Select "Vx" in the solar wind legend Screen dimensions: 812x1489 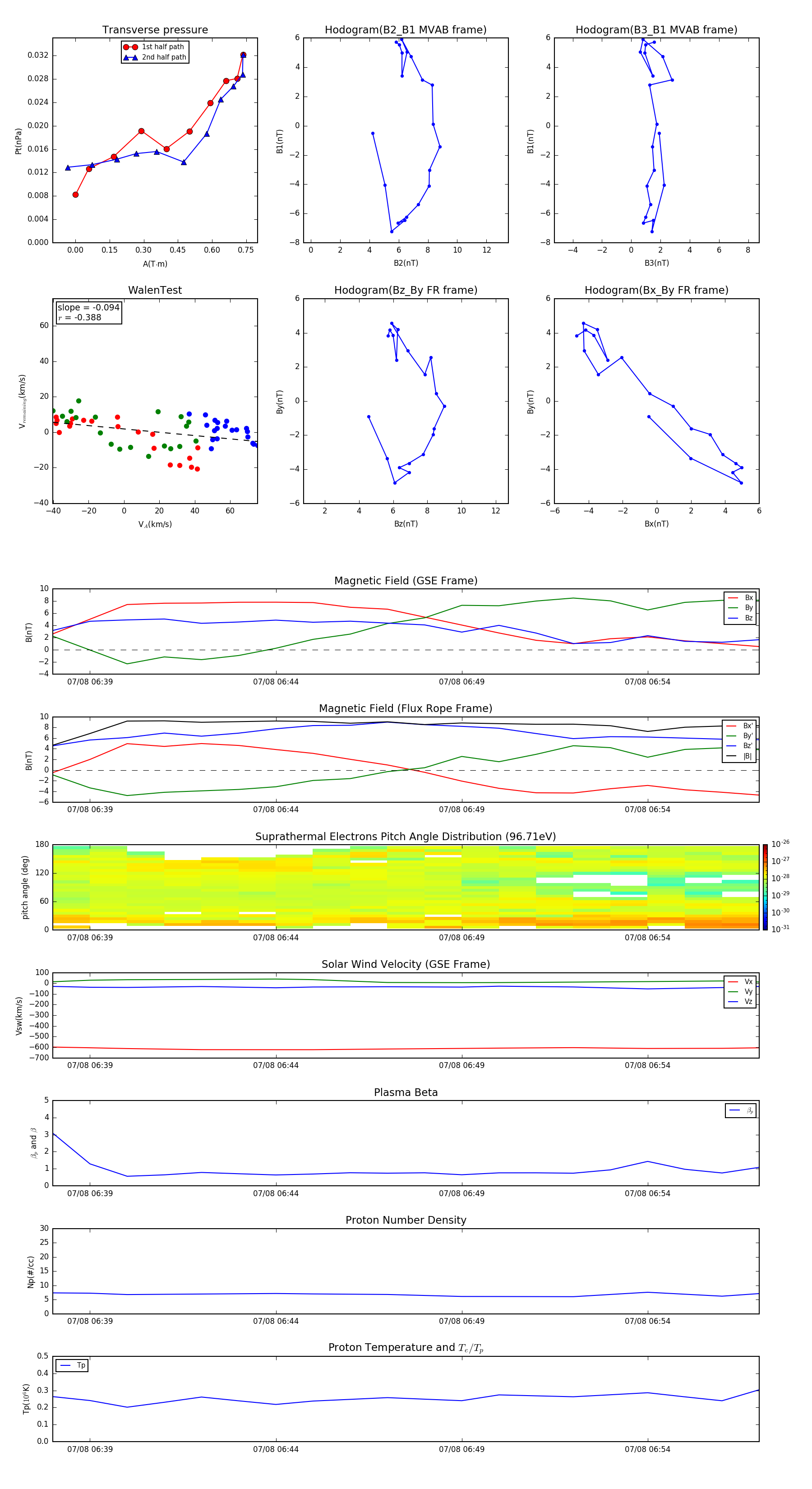[x=741, y=982]
